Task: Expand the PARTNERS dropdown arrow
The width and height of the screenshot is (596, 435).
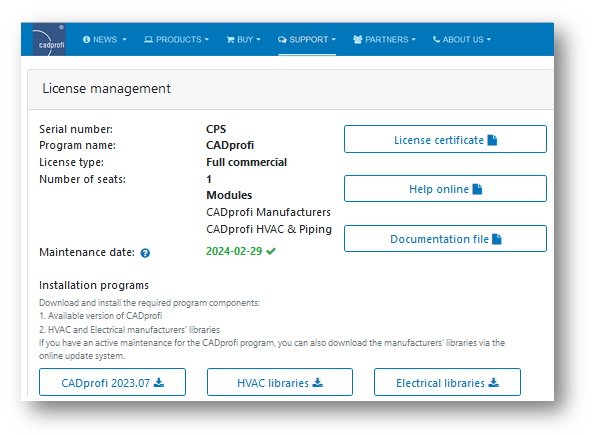Action: (x=414, y=40)
